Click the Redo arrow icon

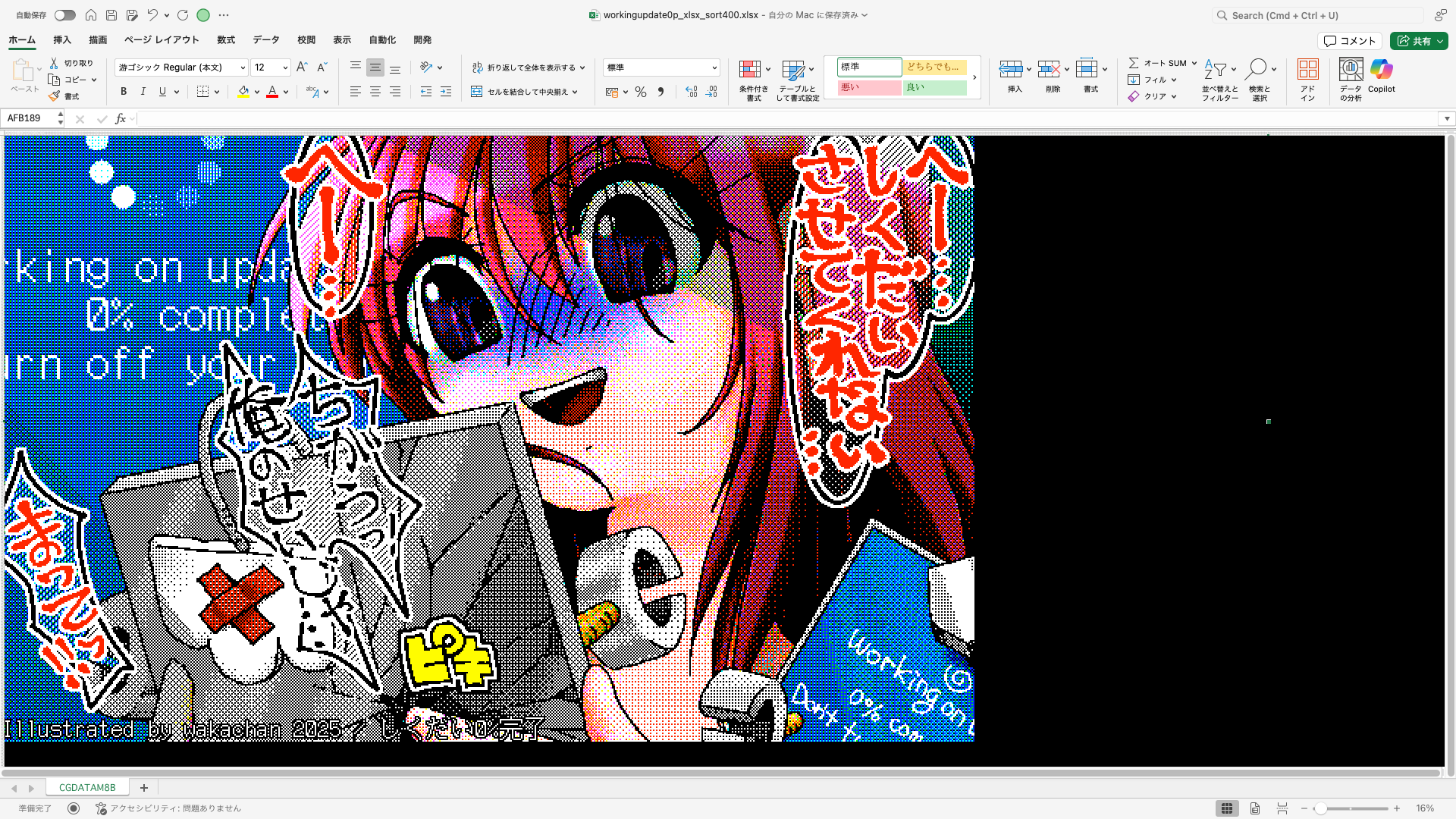pyautogui.click(x=183, y=15)
